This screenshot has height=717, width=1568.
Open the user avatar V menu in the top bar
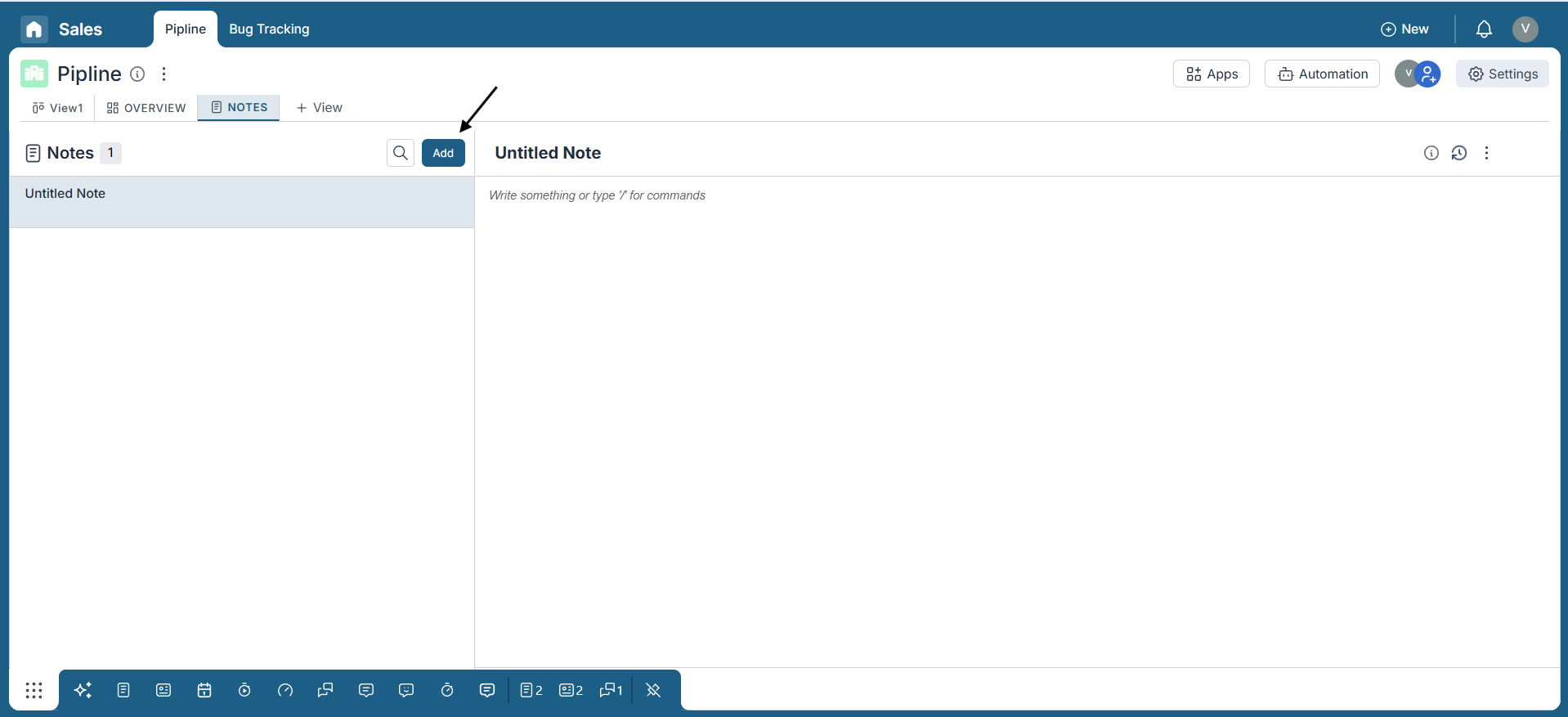(1525, 29)
